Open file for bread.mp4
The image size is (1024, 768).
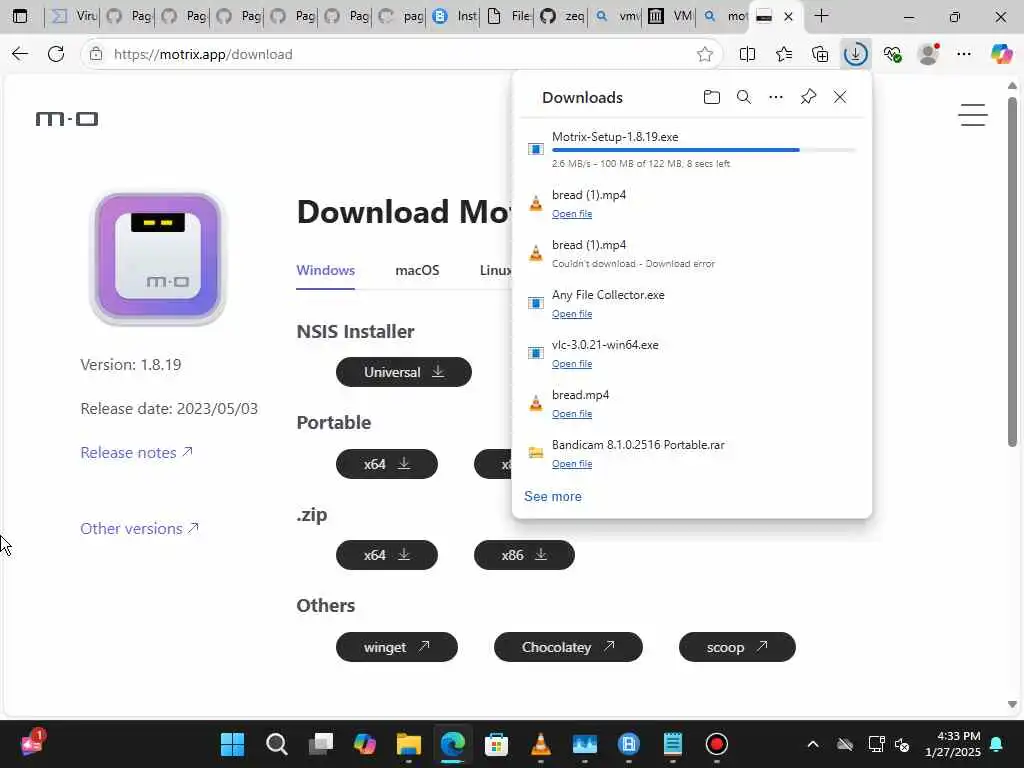(572, 414)
